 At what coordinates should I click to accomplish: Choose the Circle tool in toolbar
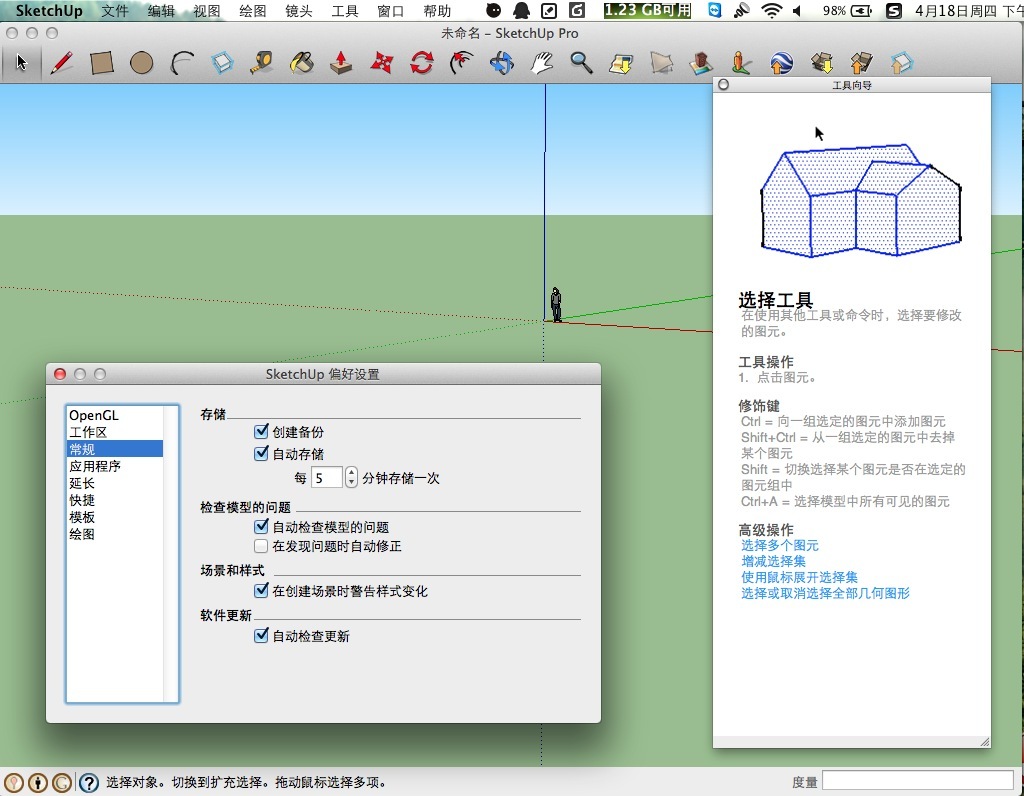[141, 63]
